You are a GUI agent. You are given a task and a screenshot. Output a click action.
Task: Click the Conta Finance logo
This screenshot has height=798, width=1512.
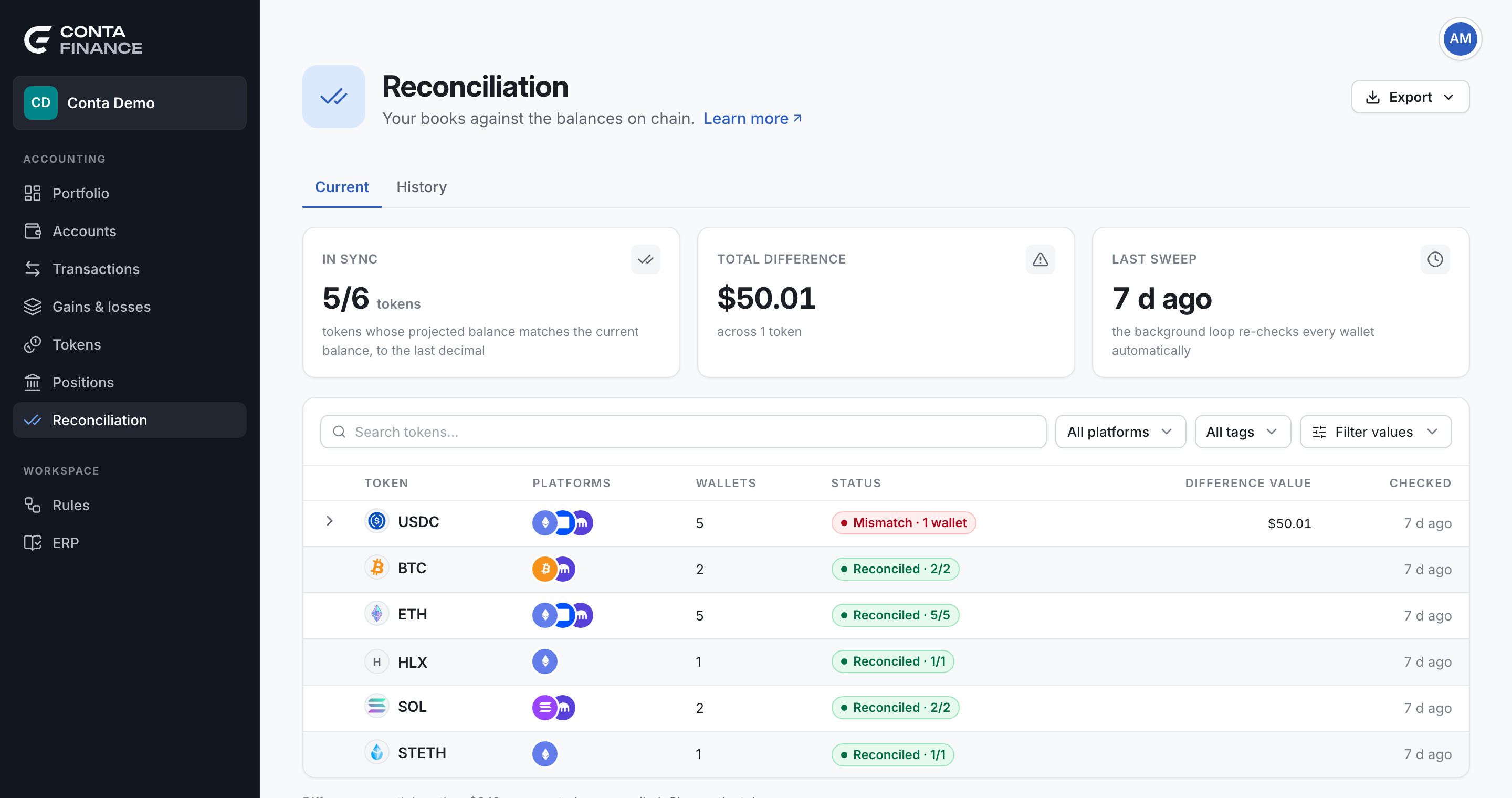click(83, 40)
